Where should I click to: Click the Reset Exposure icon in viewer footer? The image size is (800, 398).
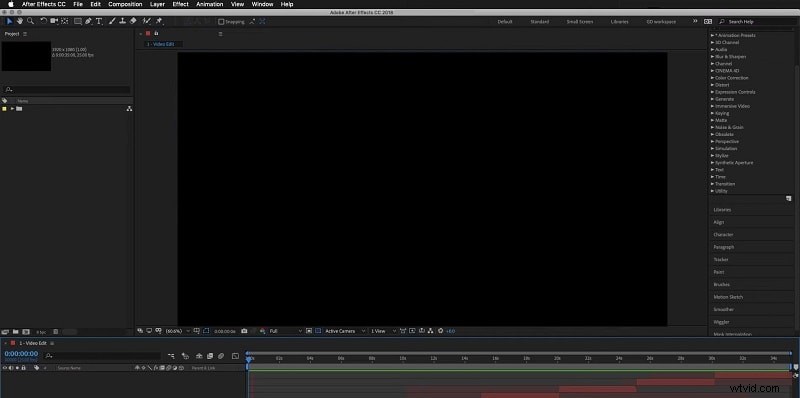point(441,331)
